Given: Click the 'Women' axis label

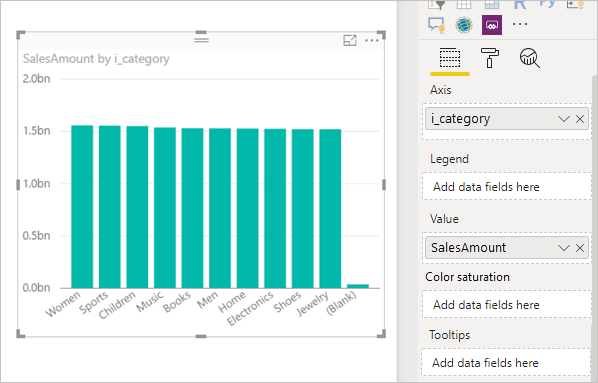Looking at the screenshot, I should point(63,304).
